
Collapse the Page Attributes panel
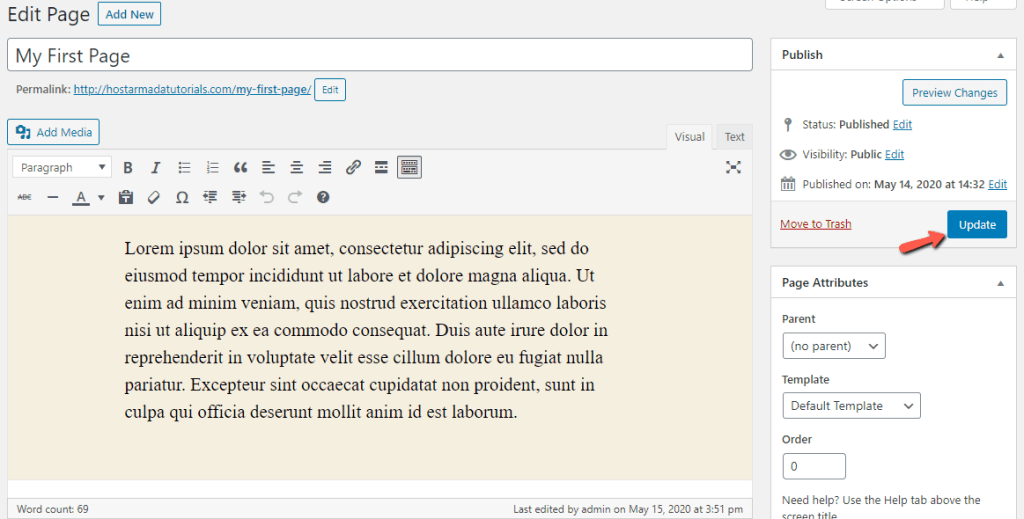tap(1000, 283)
